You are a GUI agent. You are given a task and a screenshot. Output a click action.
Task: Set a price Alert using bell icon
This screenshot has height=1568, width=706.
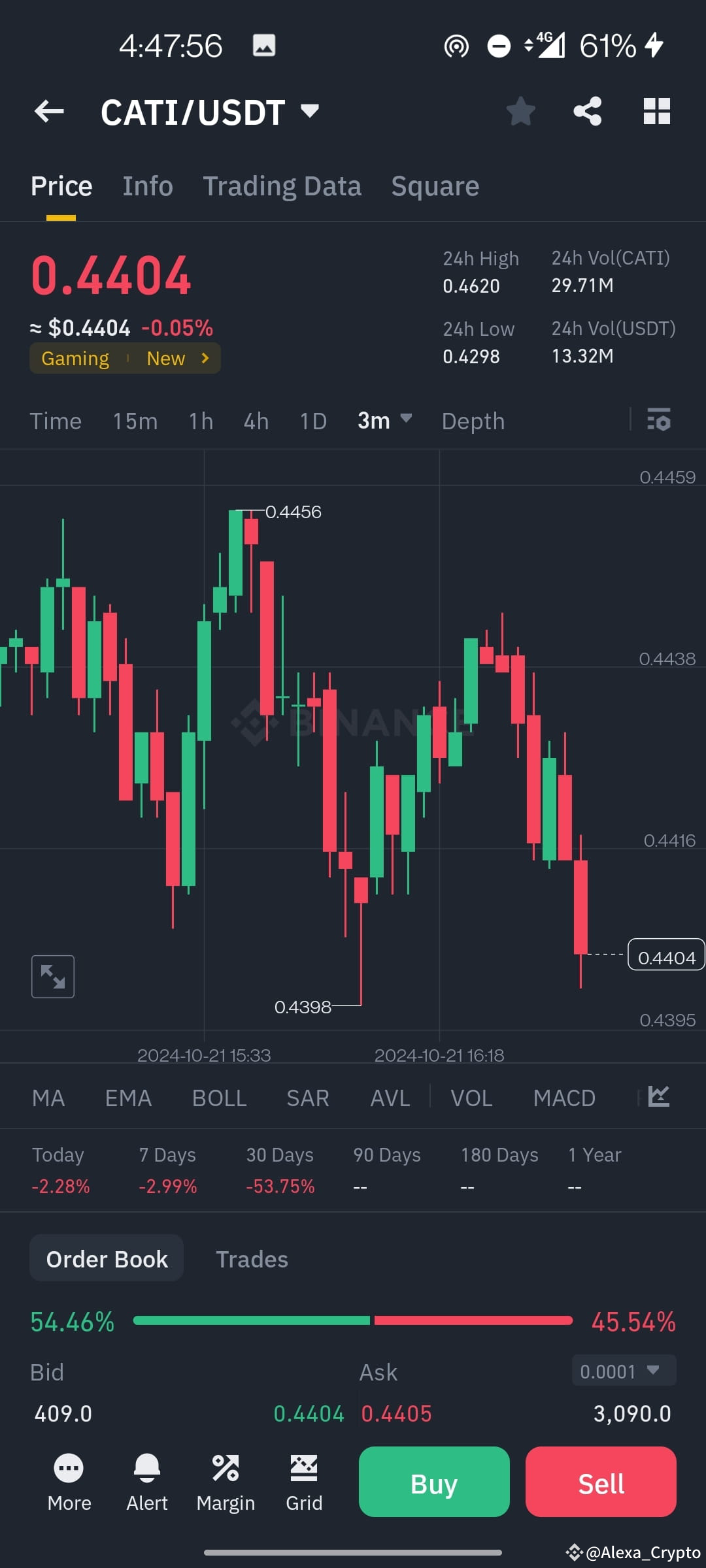pyautogui.click(x=147, y=1482)
